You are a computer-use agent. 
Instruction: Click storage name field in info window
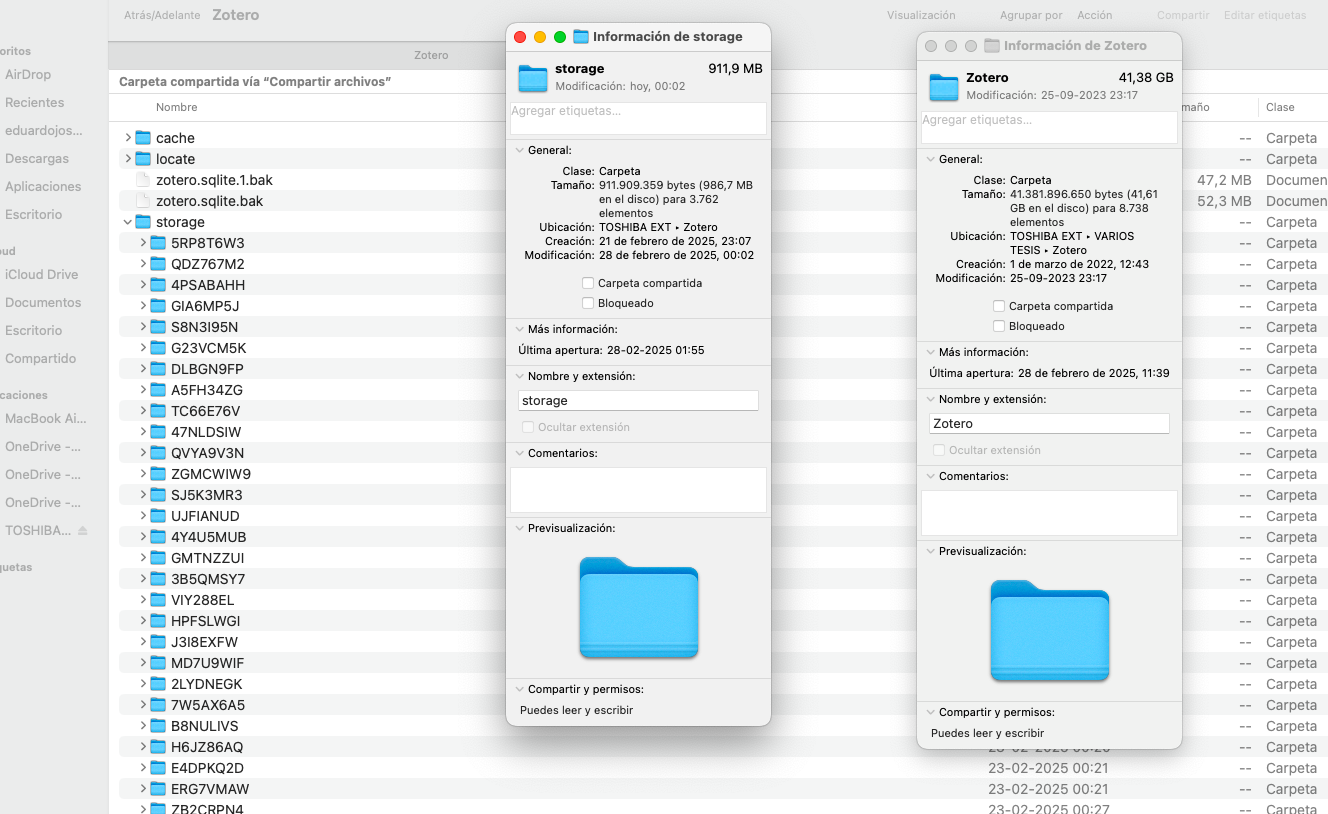(x=638, y=400)
